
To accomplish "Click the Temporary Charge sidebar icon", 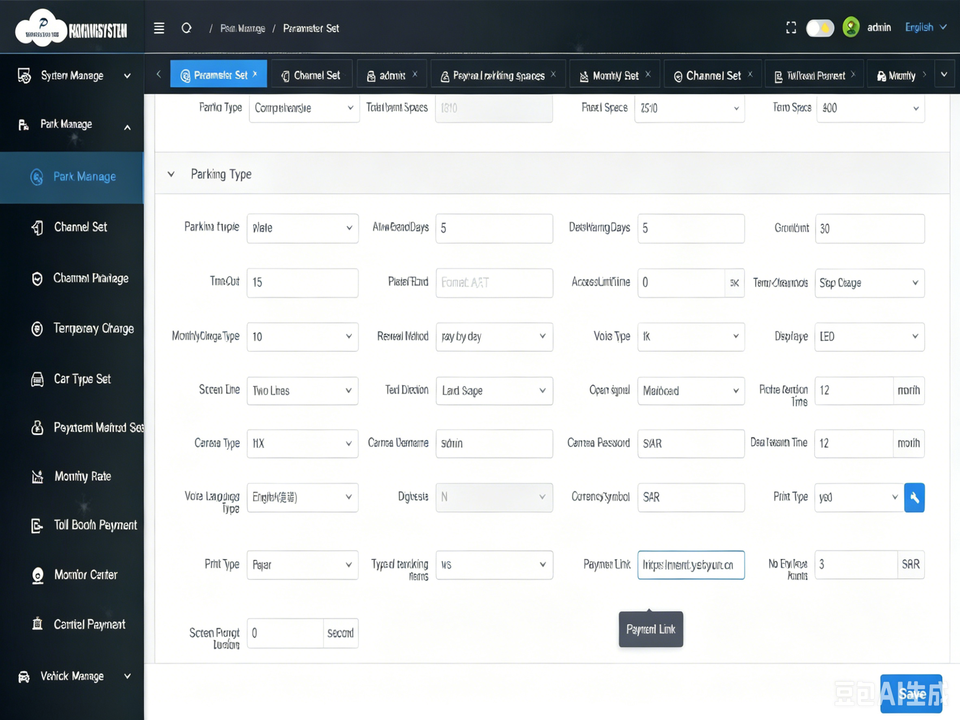I will click(x=37, y=329).
